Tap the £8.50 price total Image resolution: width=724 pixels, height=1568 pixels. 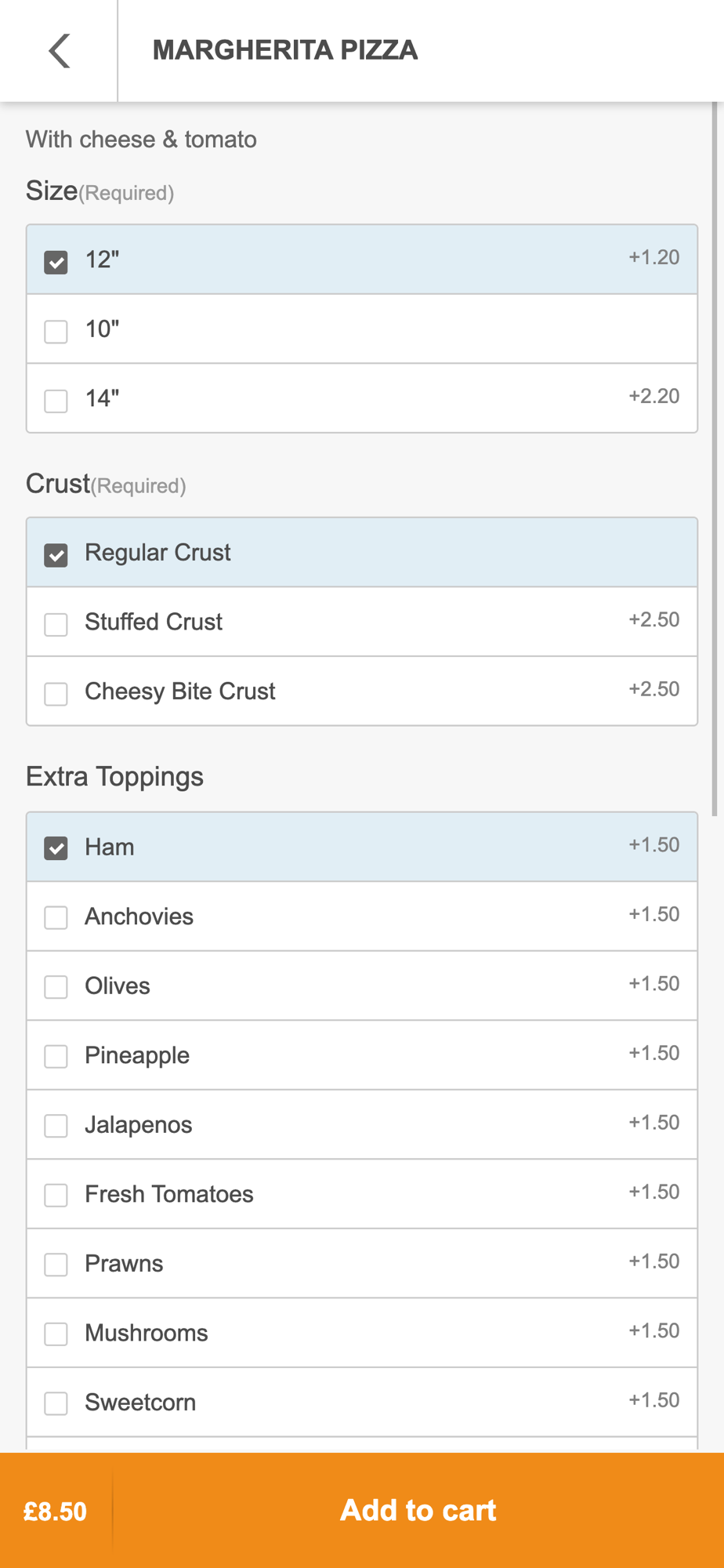(x=55, y=1512)
